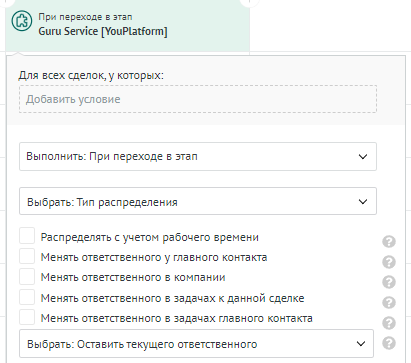The height and width of the screenshot is (363, 411).
Task: Open help beside keep current responsible dropdown
Action: pyautogui.click(x=389, y=343)
